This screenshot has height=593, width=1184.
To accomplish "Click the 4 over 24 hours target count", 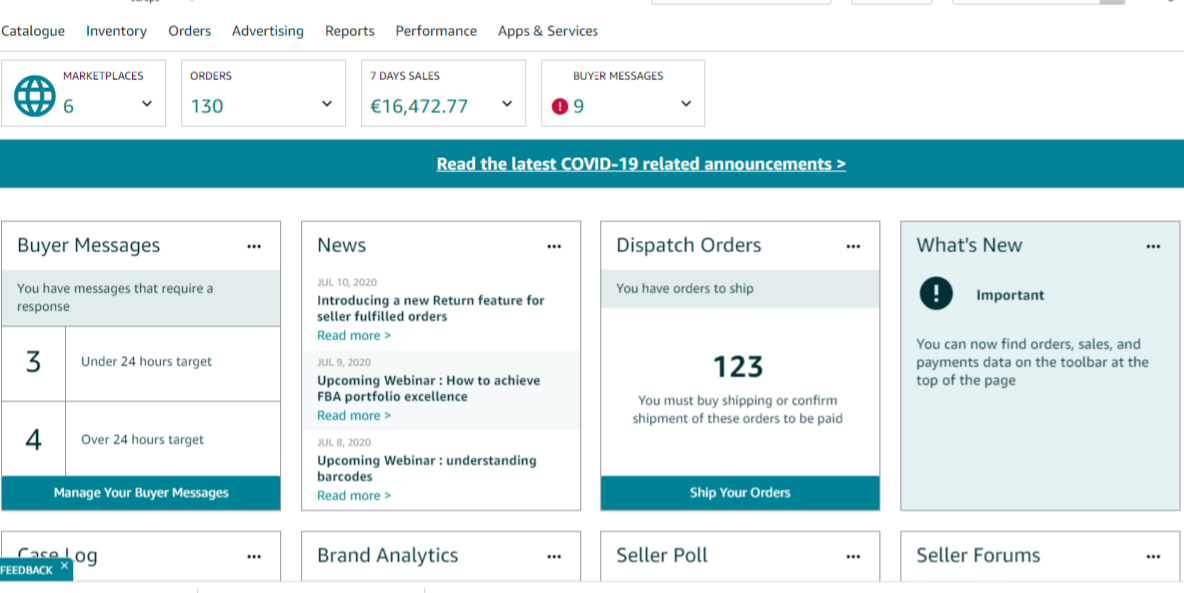I will pyautogui.click(x=33, y=440).
